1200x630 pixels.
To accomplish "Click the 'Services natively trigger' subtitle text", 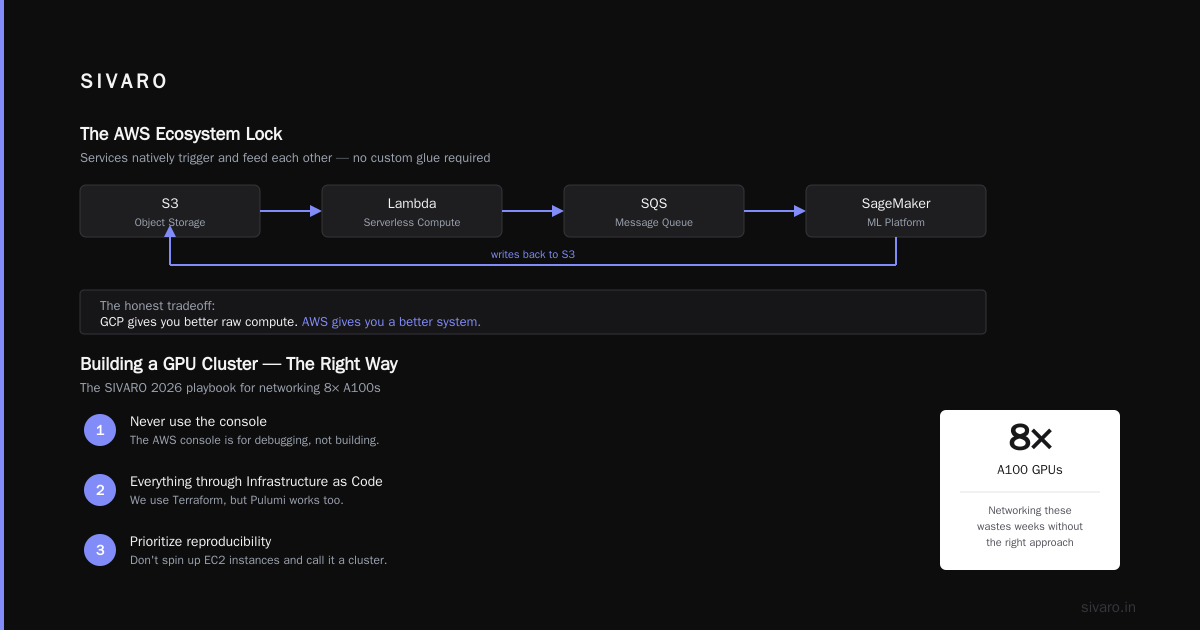I will (285, 158).
